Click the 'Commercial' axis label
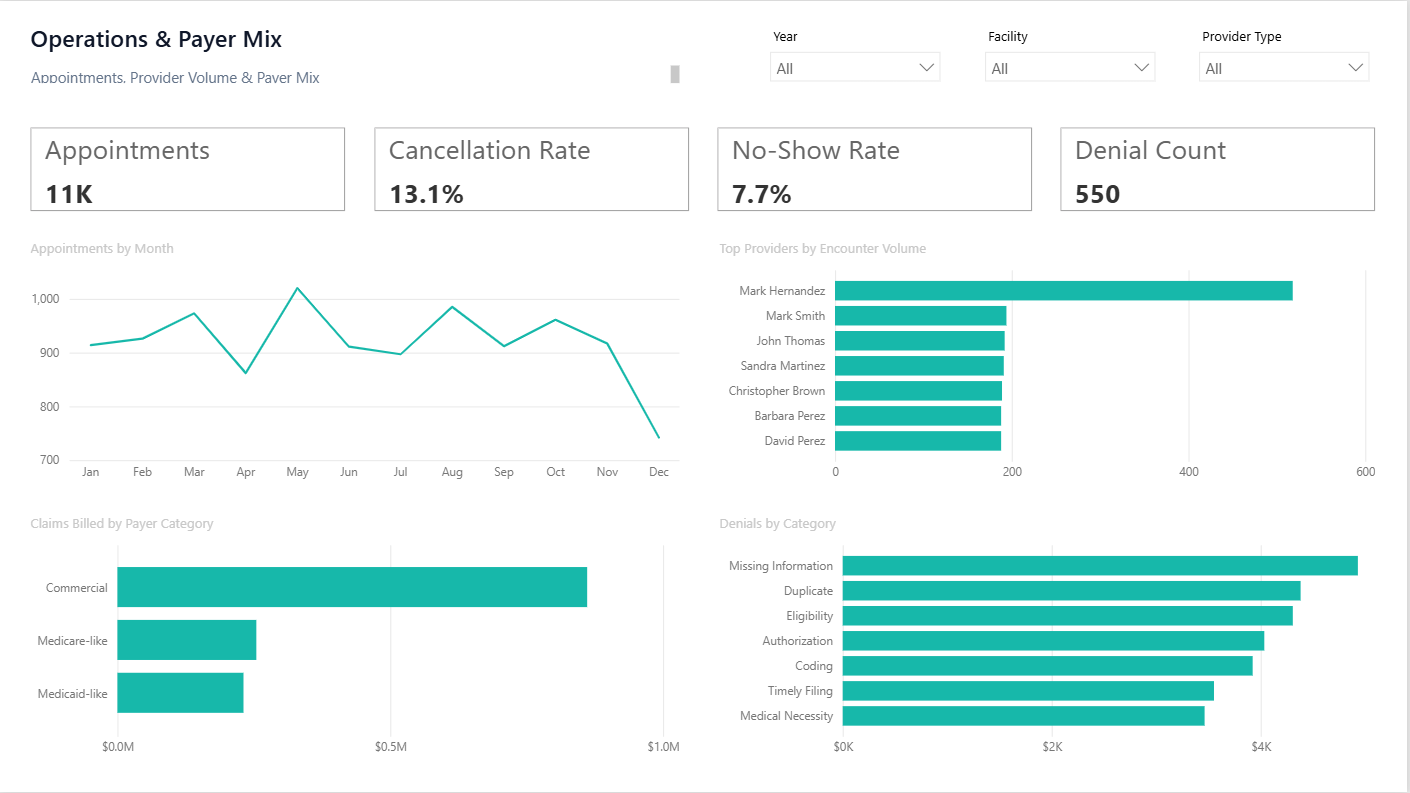Viewport: 1410px width, 793px height. 77,588
